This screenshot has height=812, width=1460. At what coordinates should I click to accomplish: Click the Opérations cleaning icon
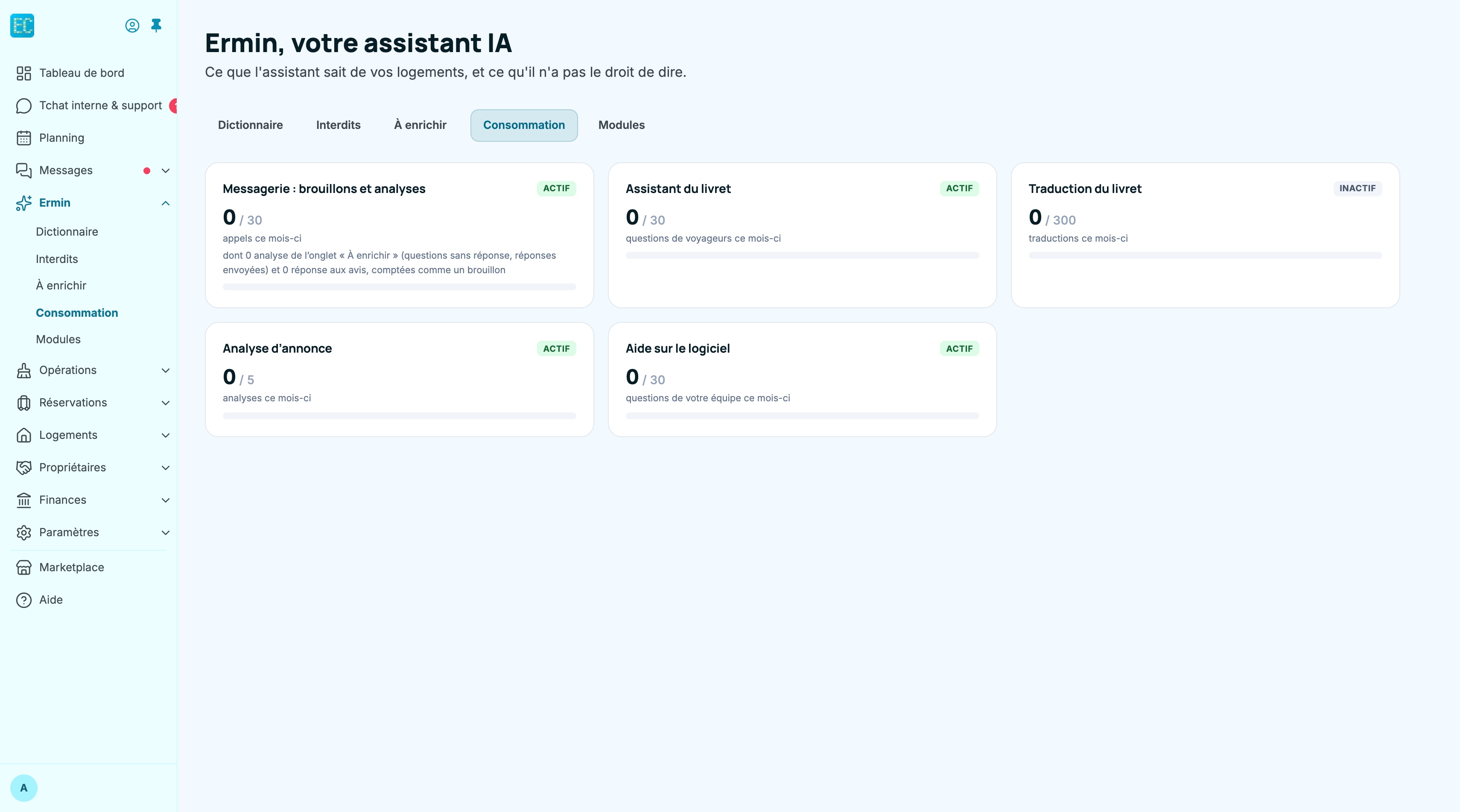[24, 371]
